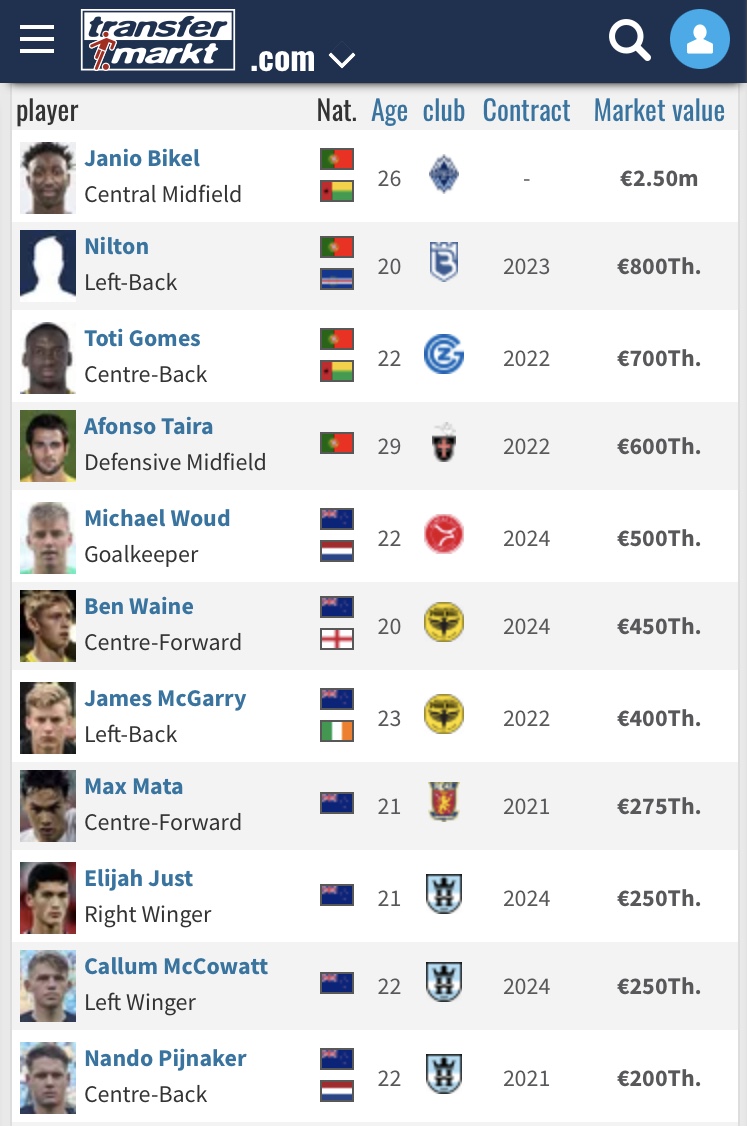
Task: Click Toti Gomes' club crest
Action: [443, 356]
